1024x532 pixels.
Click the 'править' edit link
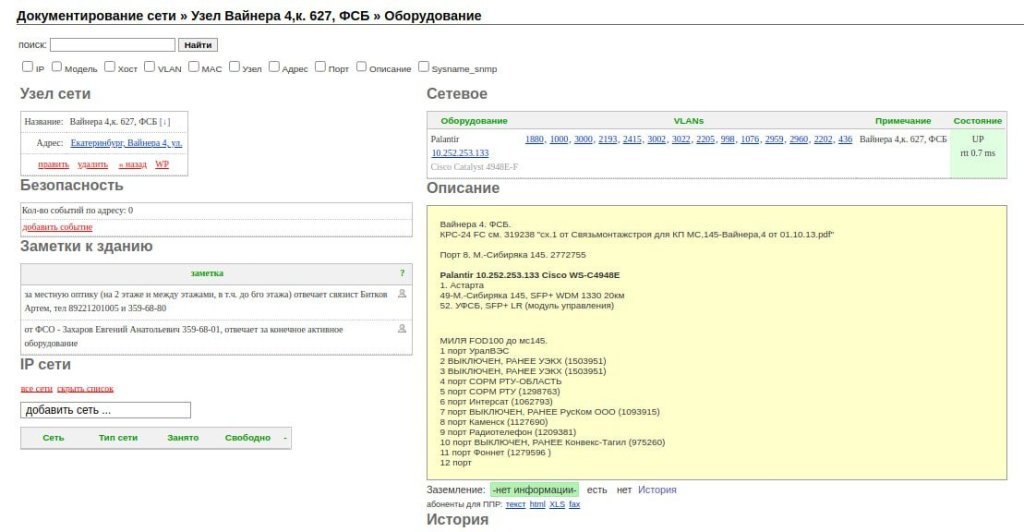pyautogui.click(x=53, y=164)
